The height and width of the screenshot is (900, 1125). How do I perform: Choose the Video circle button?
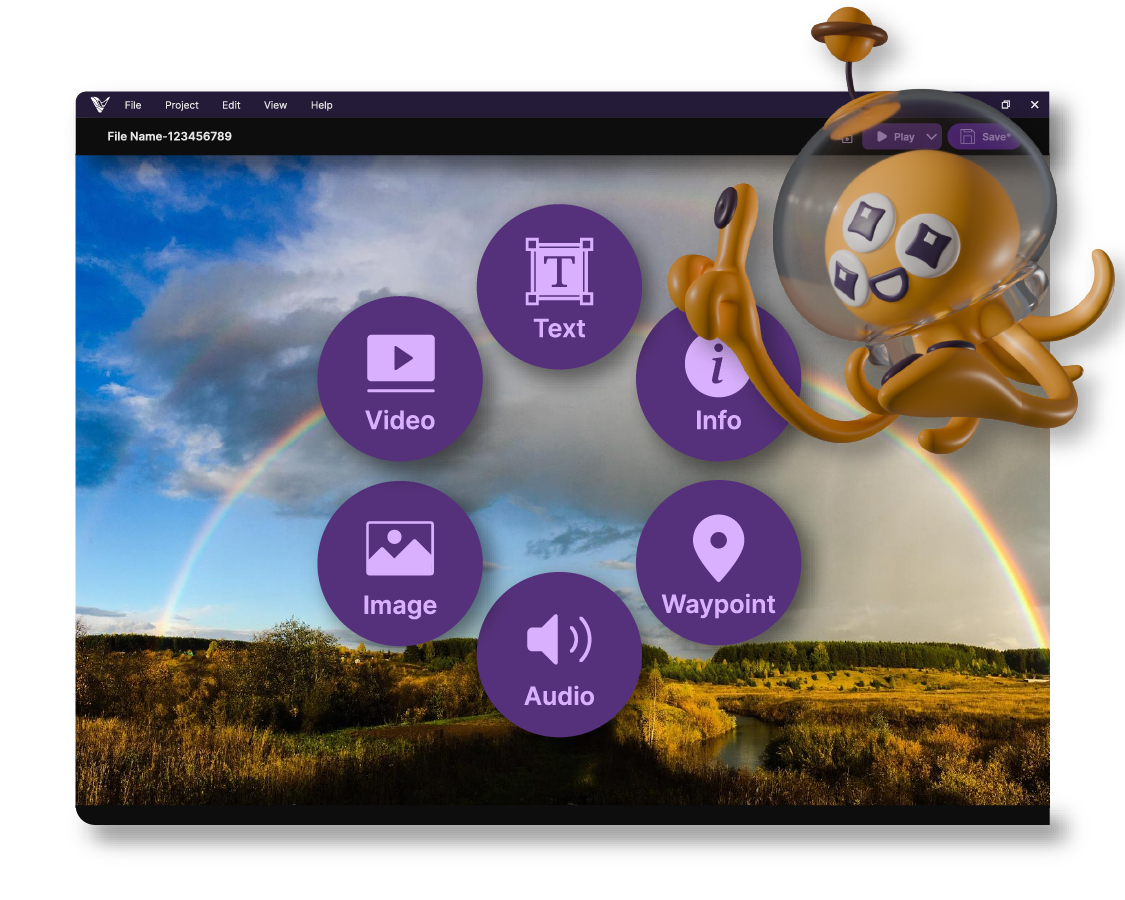(400, 379)
